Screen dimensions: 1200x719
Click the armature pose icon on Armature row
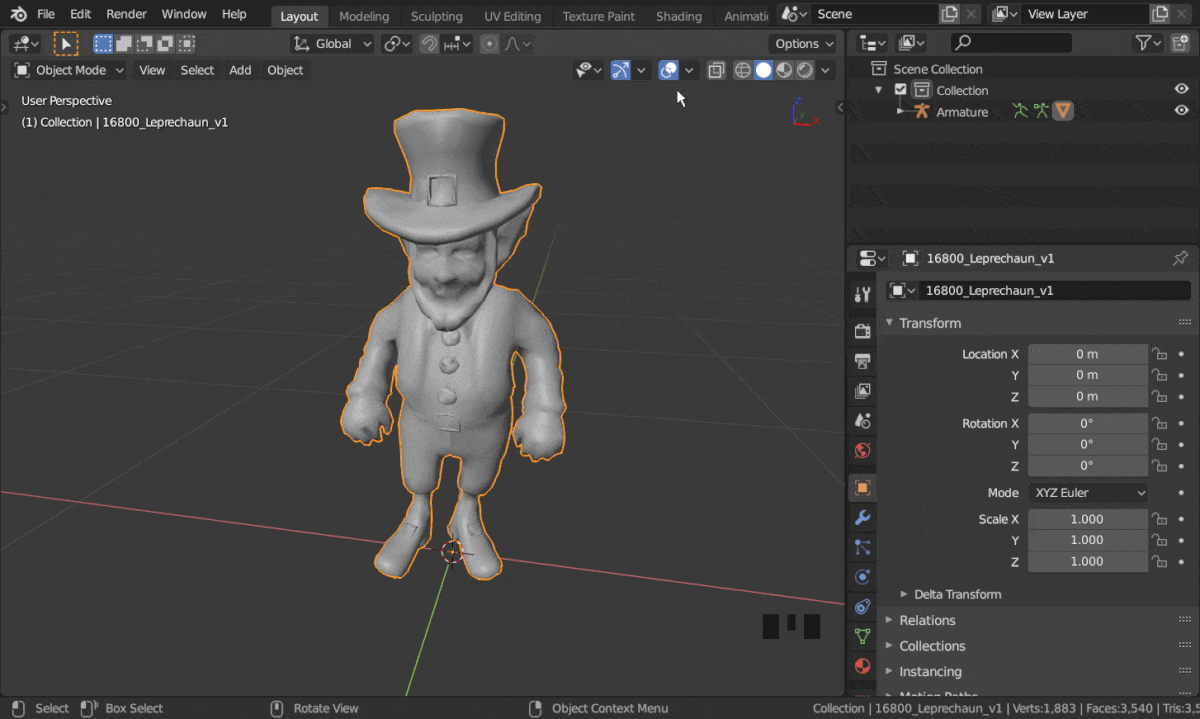1020,111
